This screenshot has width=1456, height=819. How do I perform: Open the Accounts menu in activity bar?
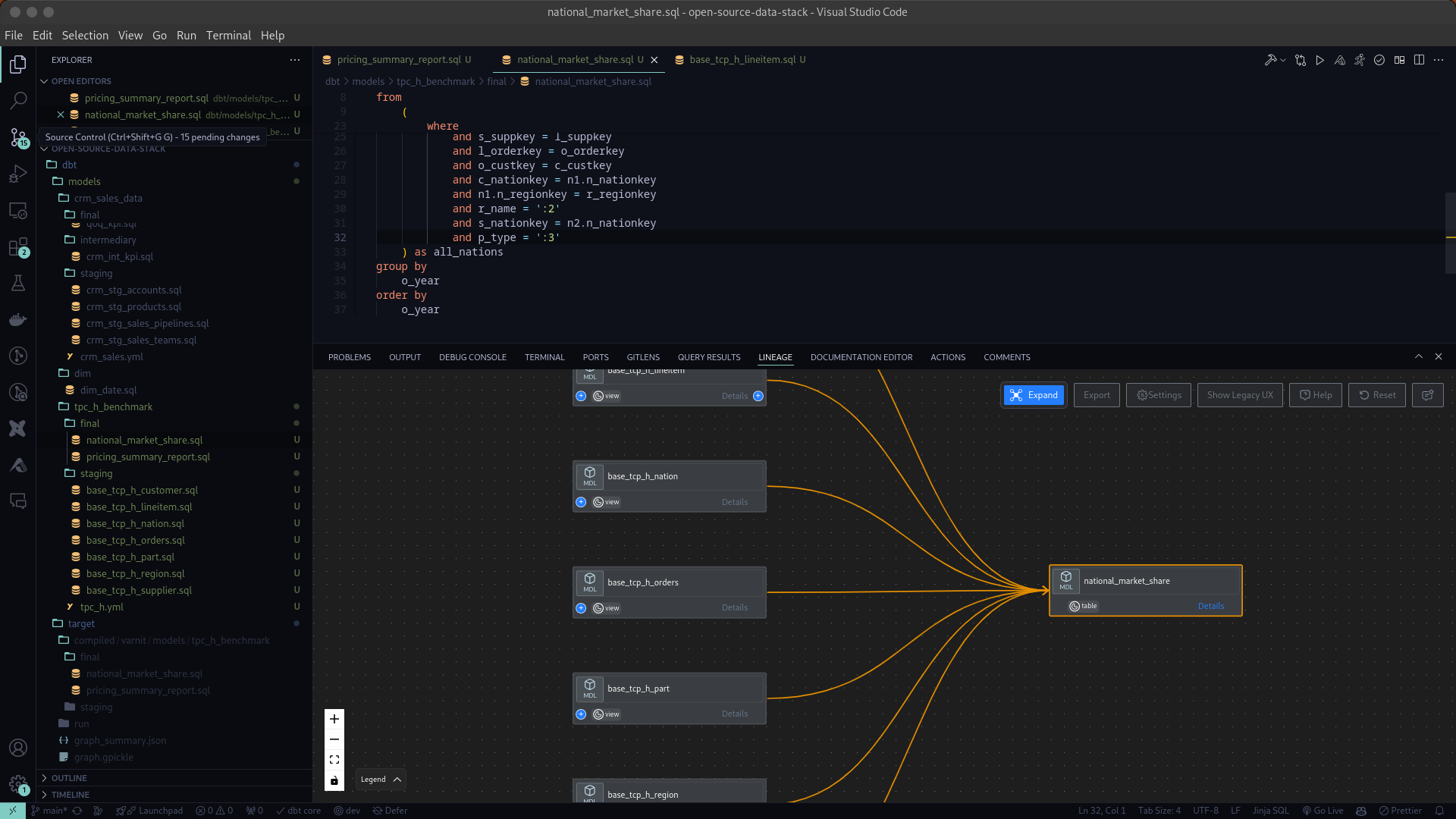click(18, 748)
